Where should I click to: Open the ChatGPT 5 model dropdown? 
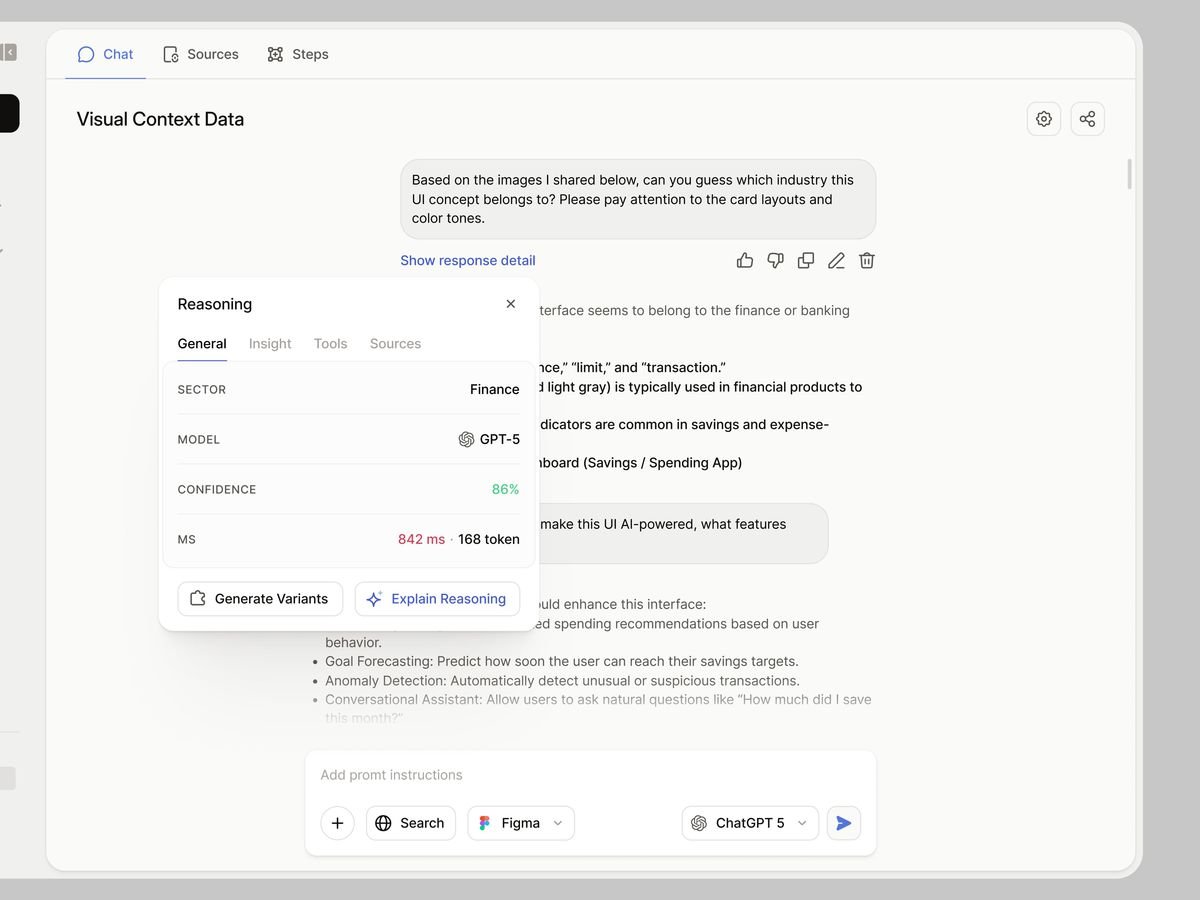[x=750, y=823]
